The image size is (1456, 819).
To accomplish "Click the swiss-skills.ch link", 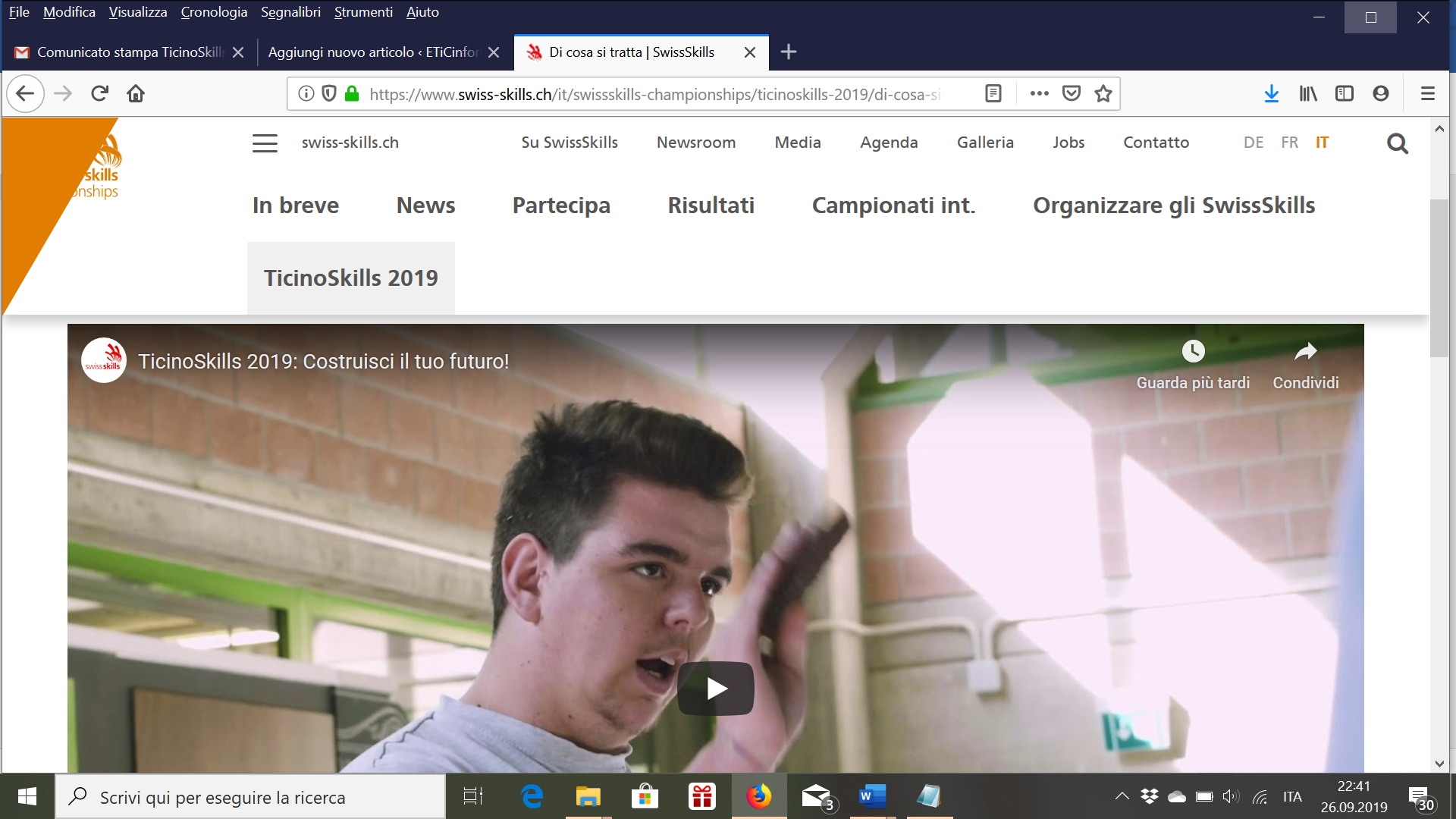I will [x=350, y=143].
